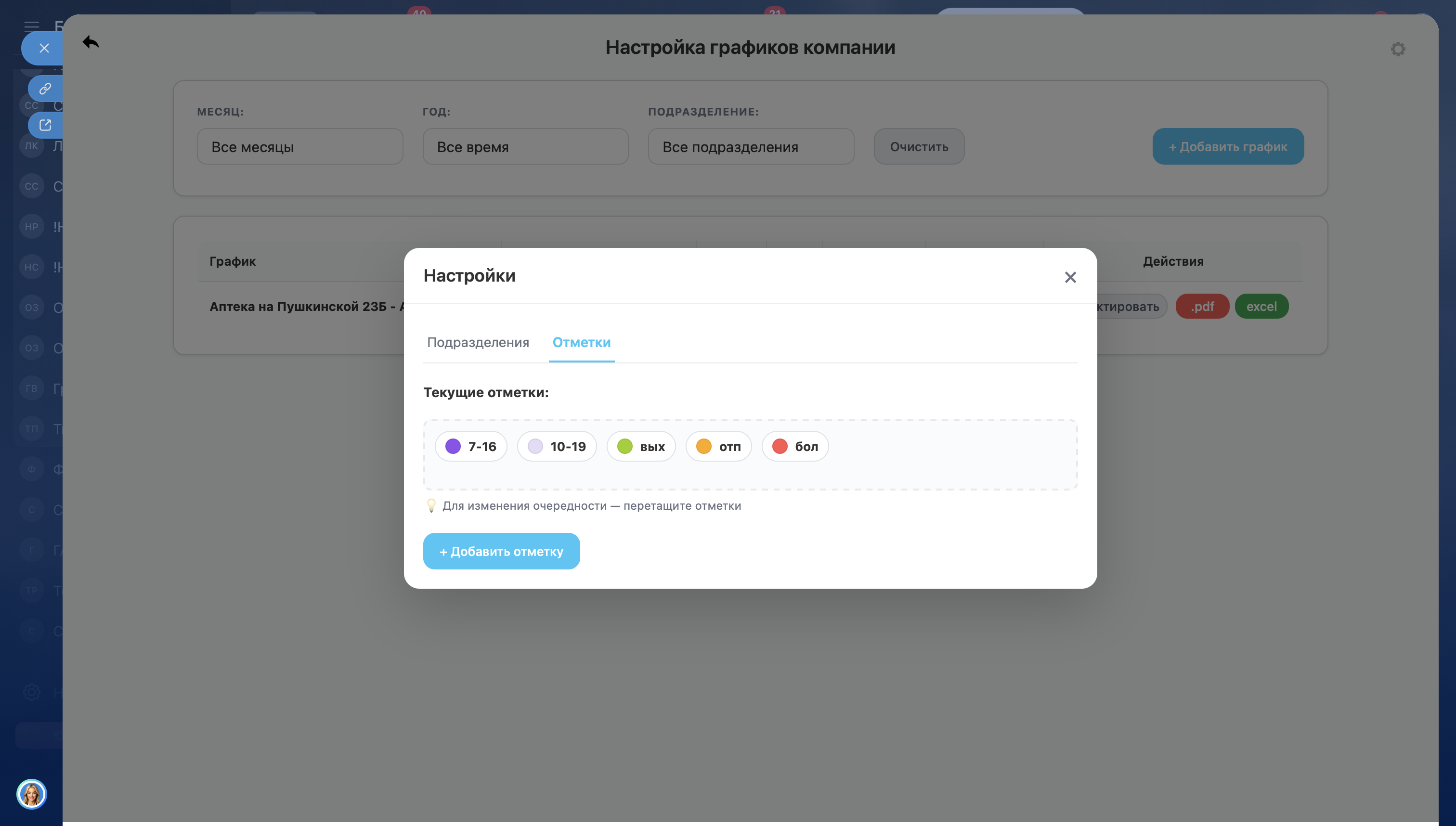The width and height of the screenshot is (1456, 826).
Task: Open the Год dropdown 'Все время'
Action: 525,147
